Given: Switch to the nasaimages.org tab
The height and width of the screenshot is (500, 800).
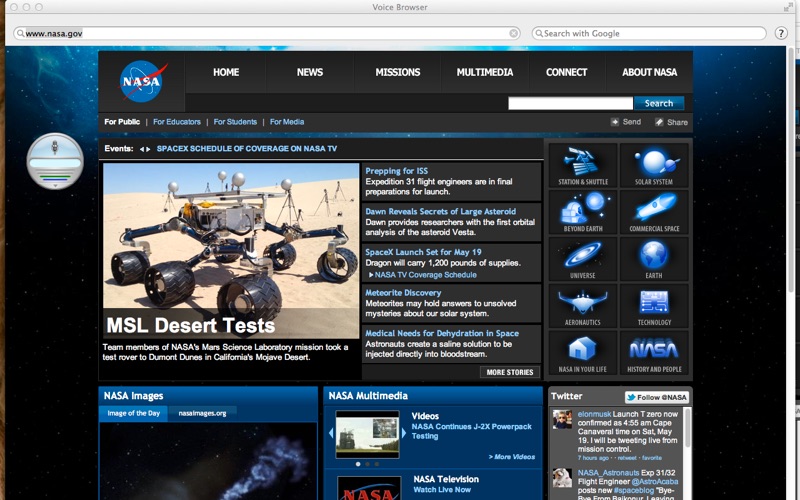Looking at the screenshot, I should click(202, 413).
